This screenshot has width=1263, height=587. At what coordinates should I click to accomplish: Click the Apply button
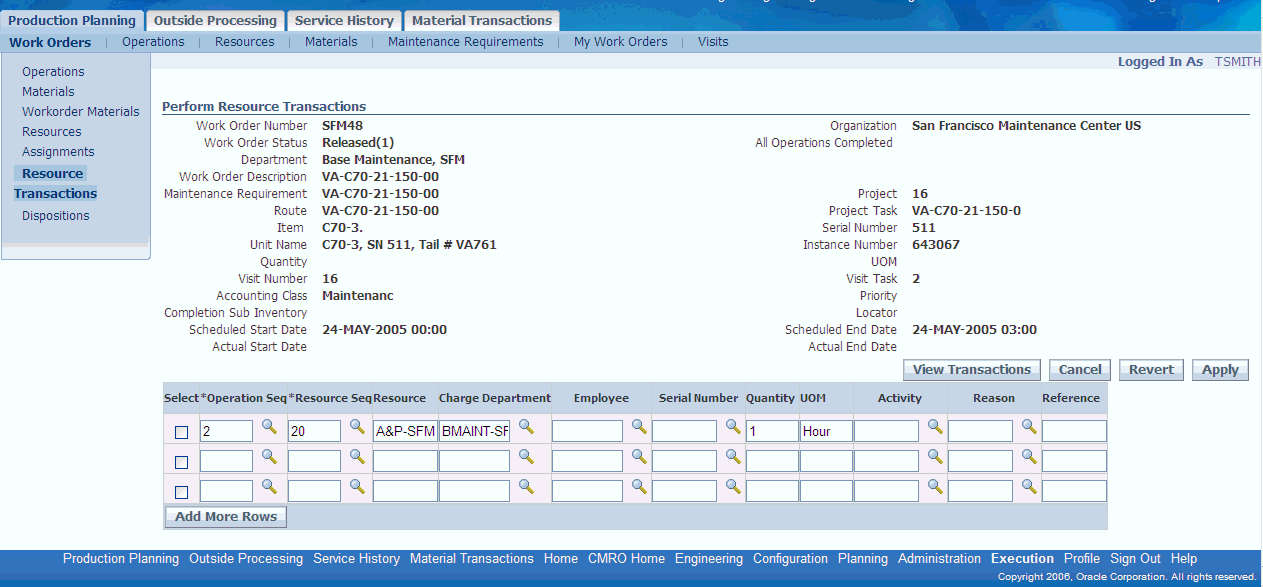pyautogui.click(x=1220, y=370)
